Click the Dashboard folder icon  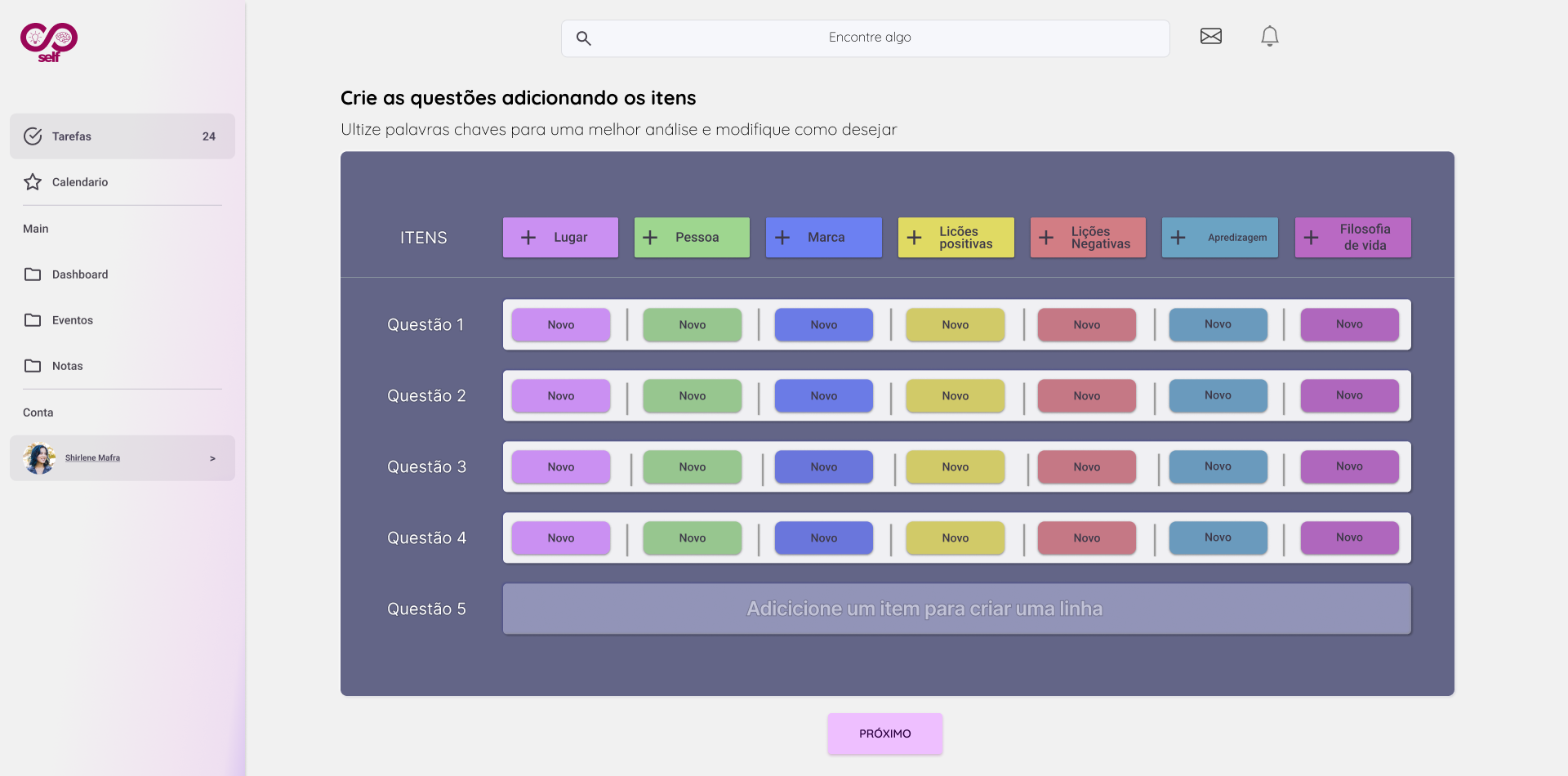33,274
